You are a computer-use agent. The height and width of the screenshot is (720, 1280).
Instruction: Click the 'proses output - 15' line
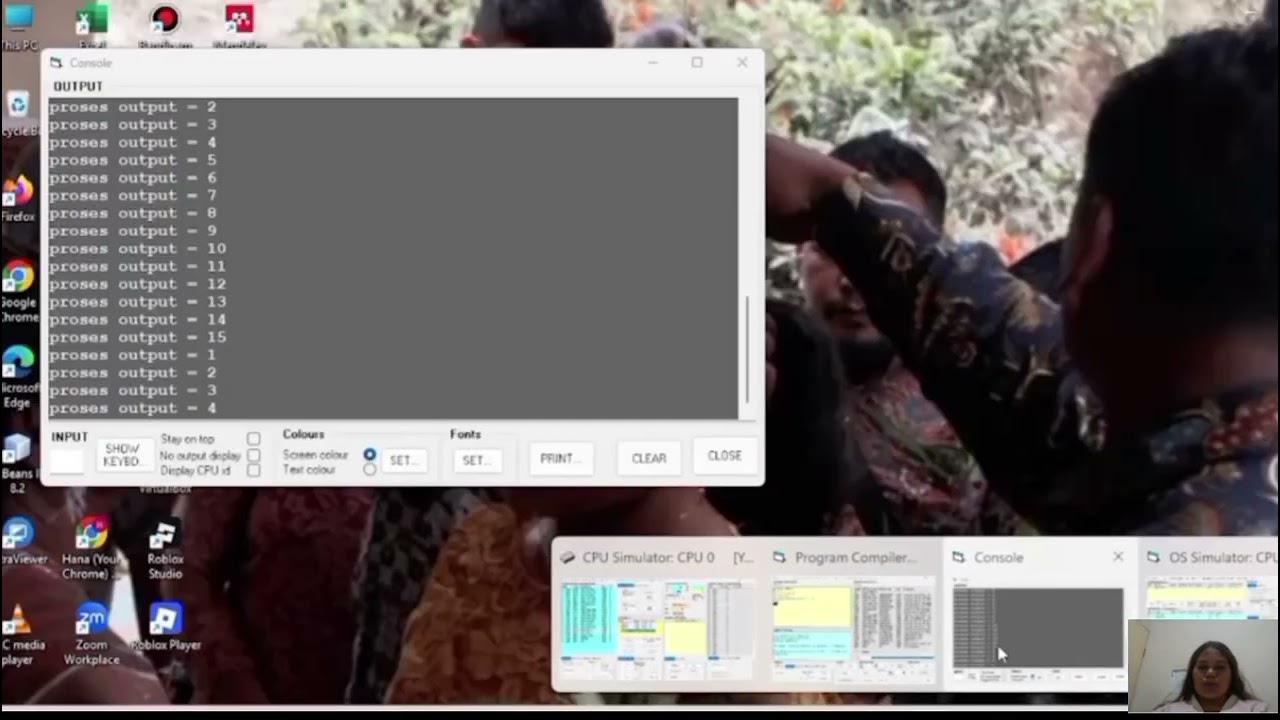click(x=137, y=337)
